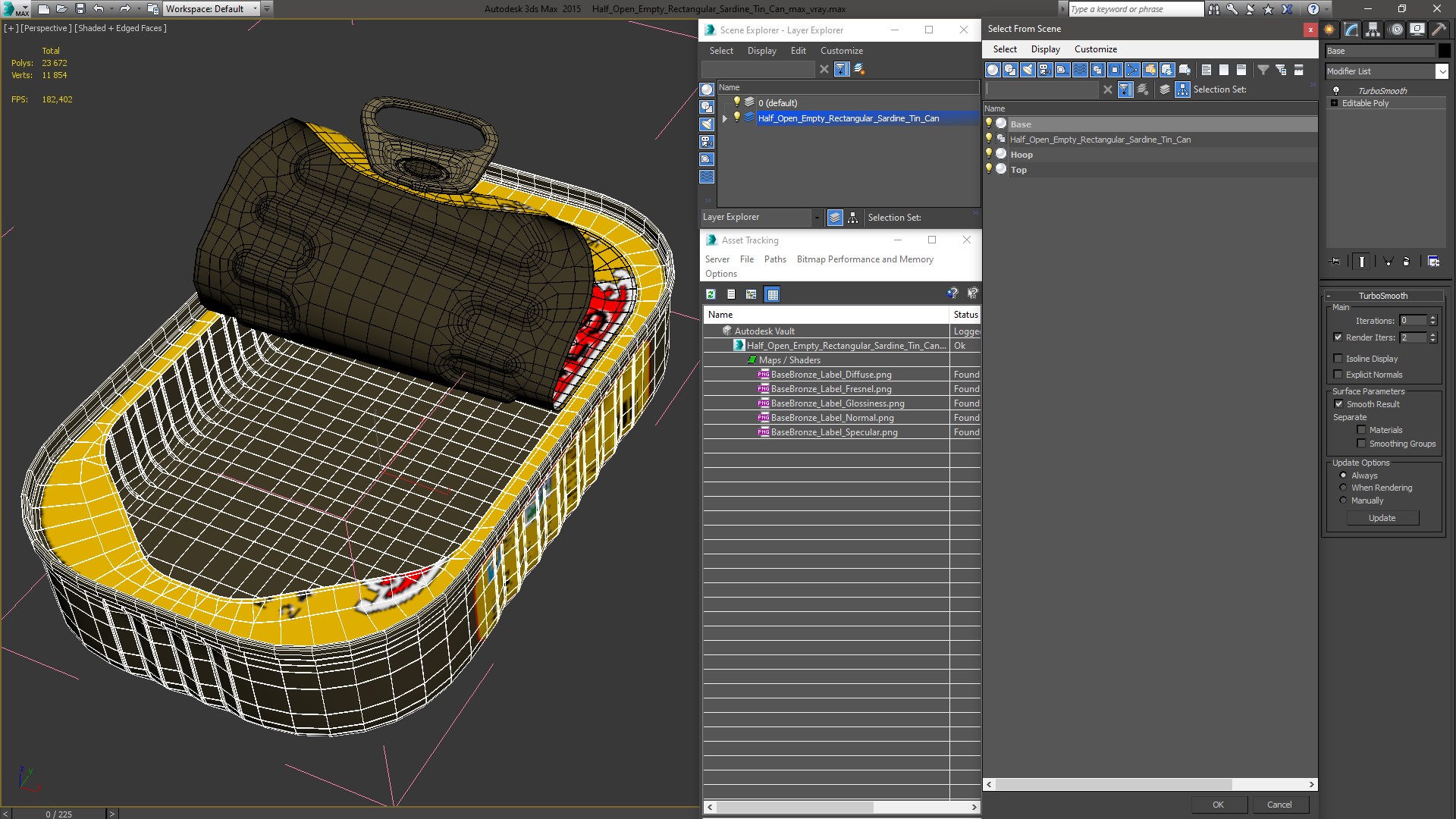
Task: Click the Save File floppy icon
Action: pyautogui.click(x=80, y=9)
